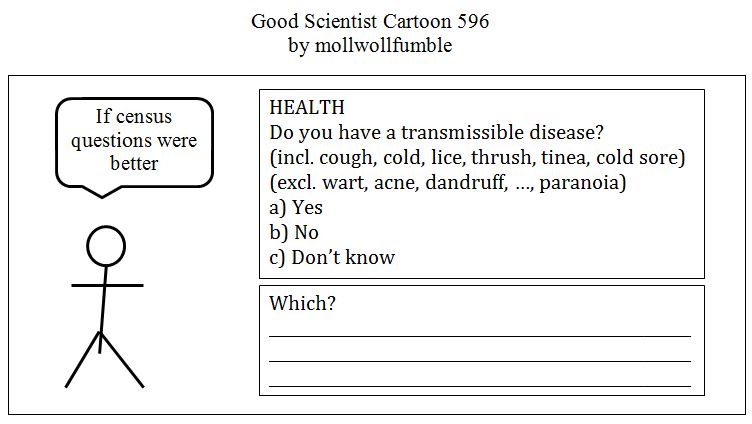
Task: Click the second blank answer line under "Which?"
Action: [480, 361]
